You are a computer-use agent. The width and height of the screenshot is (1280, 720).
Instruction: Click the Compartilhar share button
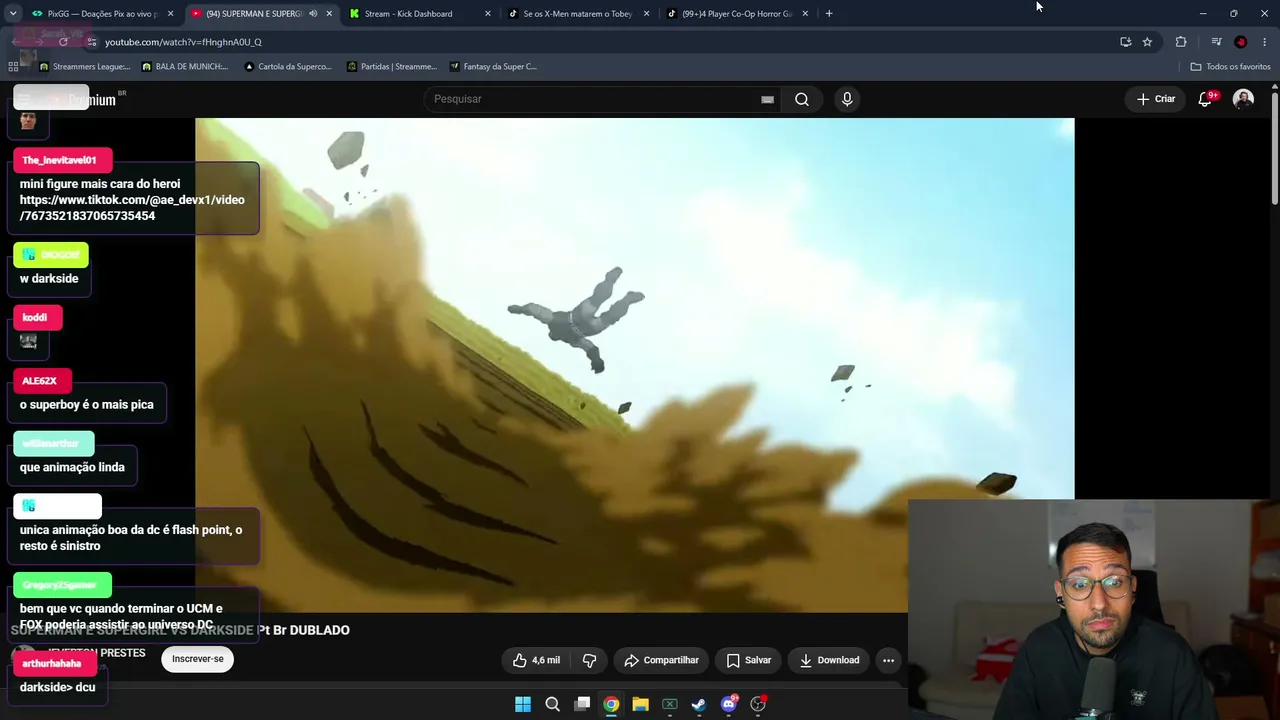662,660
